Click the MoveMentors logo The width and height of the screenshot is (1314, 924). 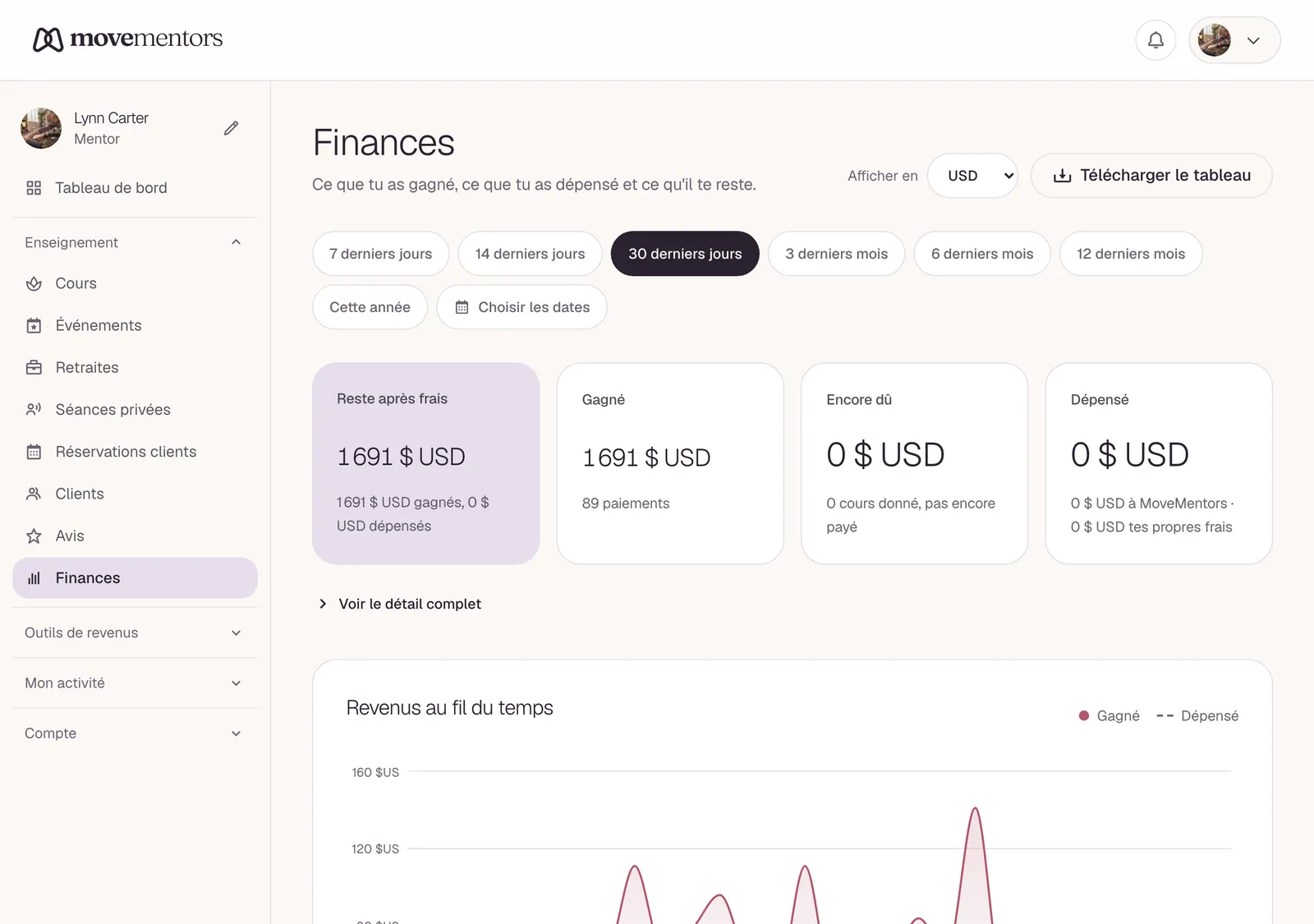pyautogui.click(x=128, y=39)
